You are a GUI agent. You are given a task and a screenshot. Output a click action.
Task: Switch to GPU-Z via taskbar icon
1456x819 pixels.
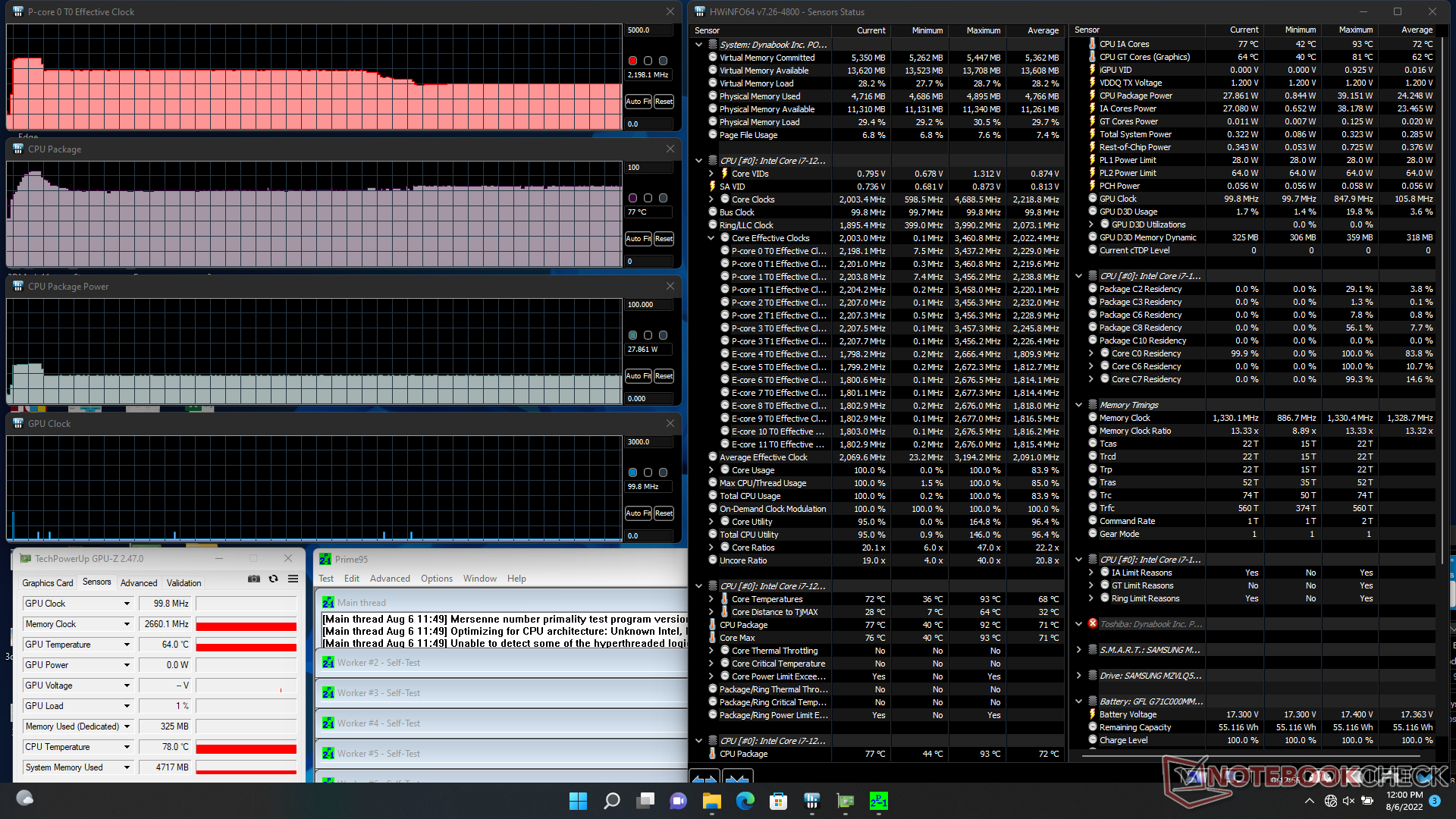pyautogui.click(x=846, y=801)
